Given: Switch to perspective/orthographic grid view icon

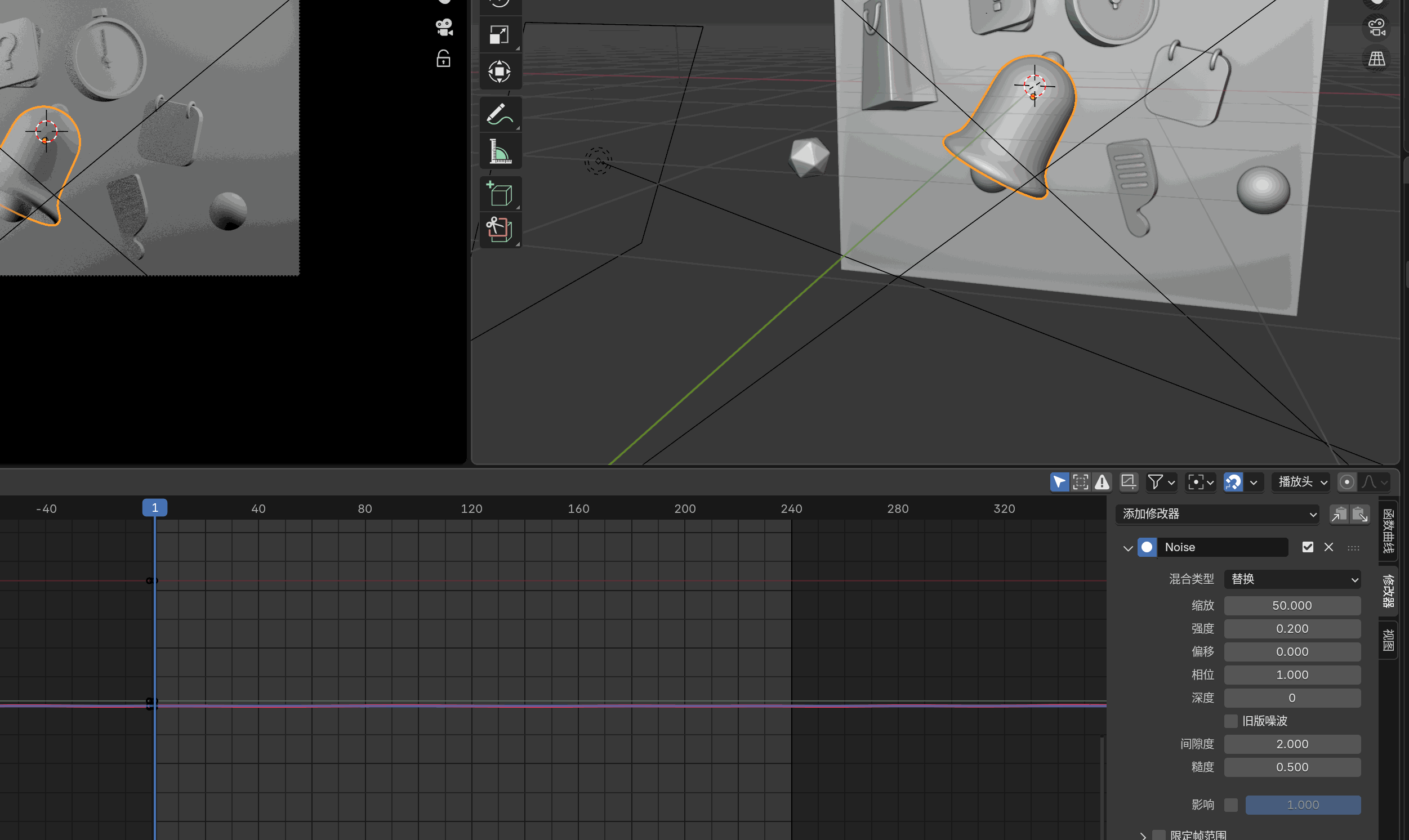Looking at the screenshot, I should 1377,59.
